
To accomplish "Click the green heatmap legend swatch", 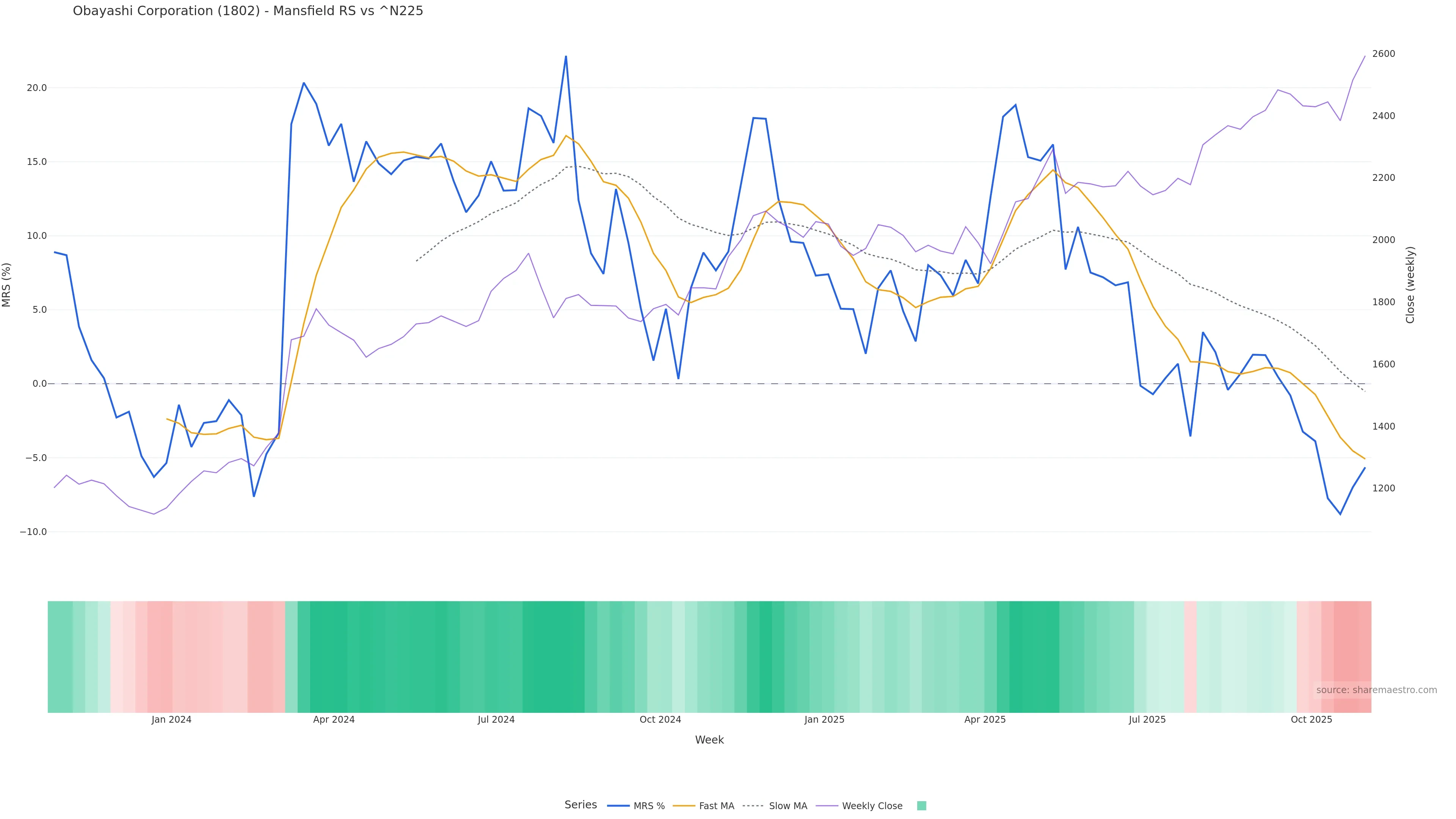I will click(921, 806).
